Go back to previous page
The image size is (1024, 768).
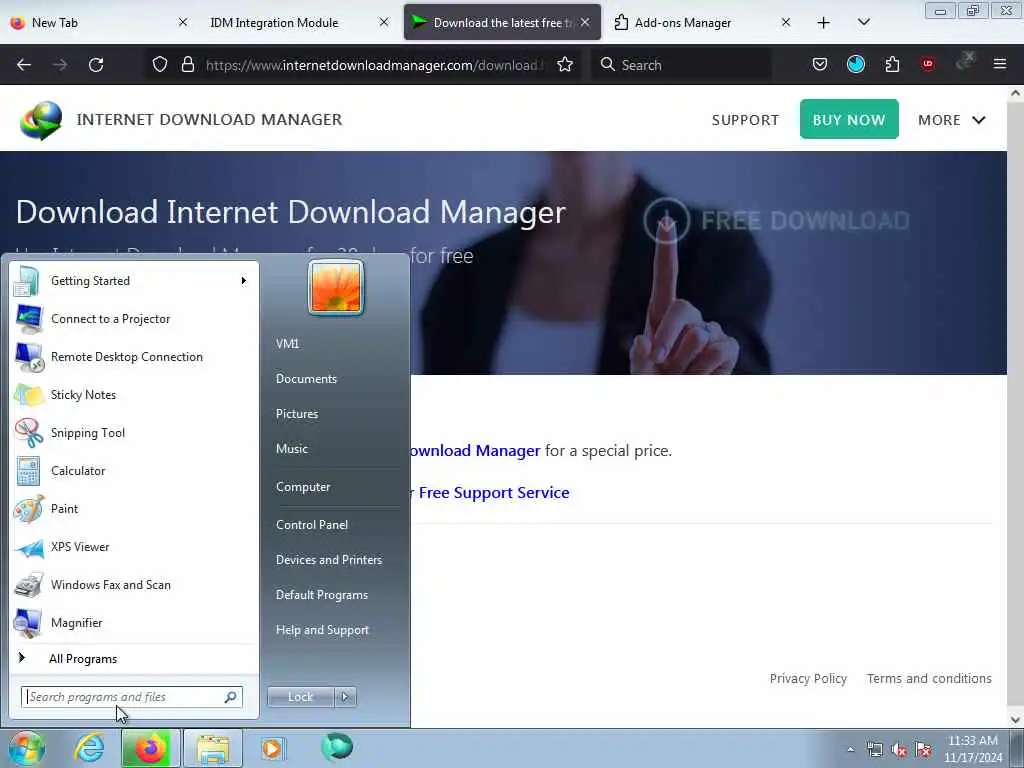coord(24,65)
